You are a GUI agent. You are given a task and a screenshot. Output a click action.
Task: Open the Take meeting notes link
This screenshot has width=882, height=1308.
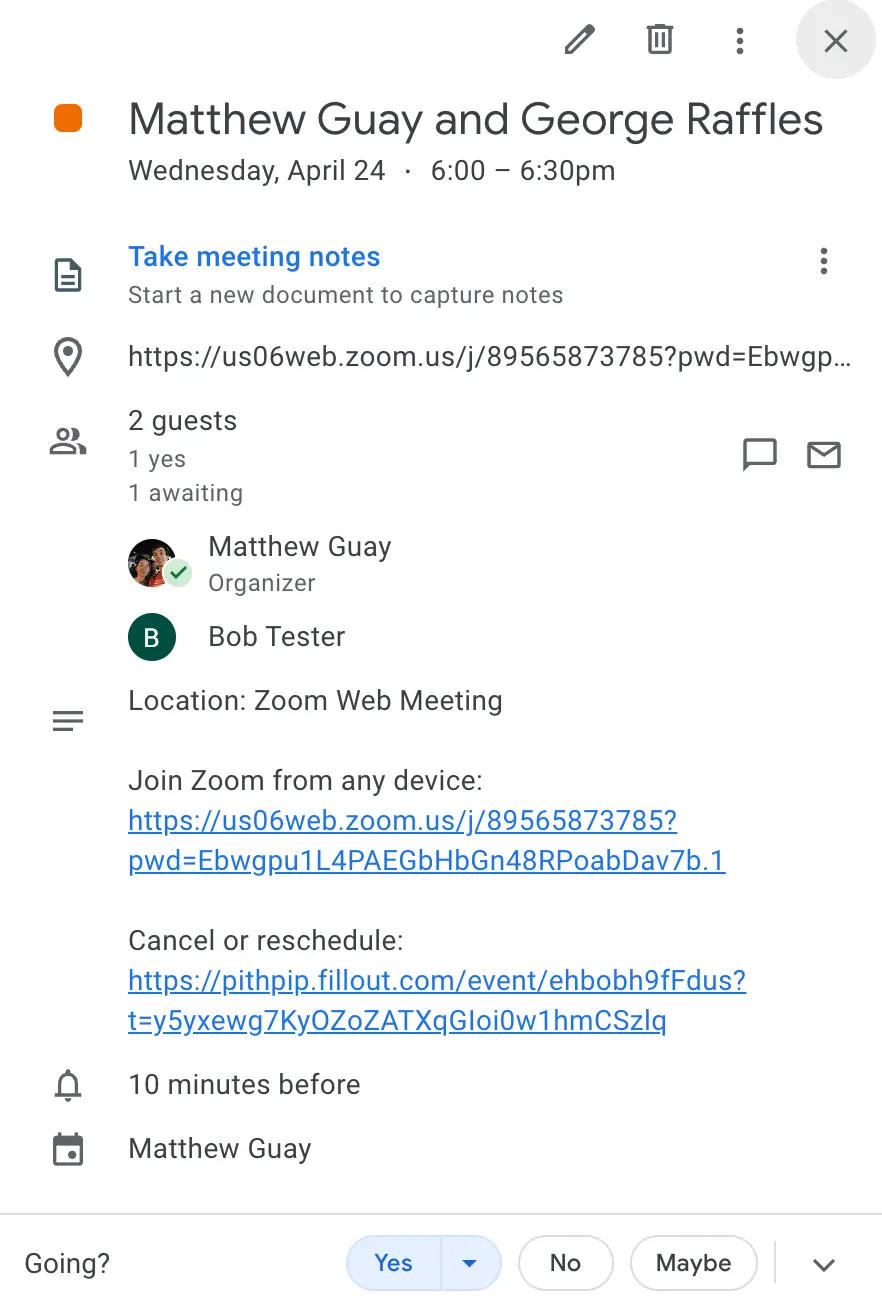[x=254, y=257]
